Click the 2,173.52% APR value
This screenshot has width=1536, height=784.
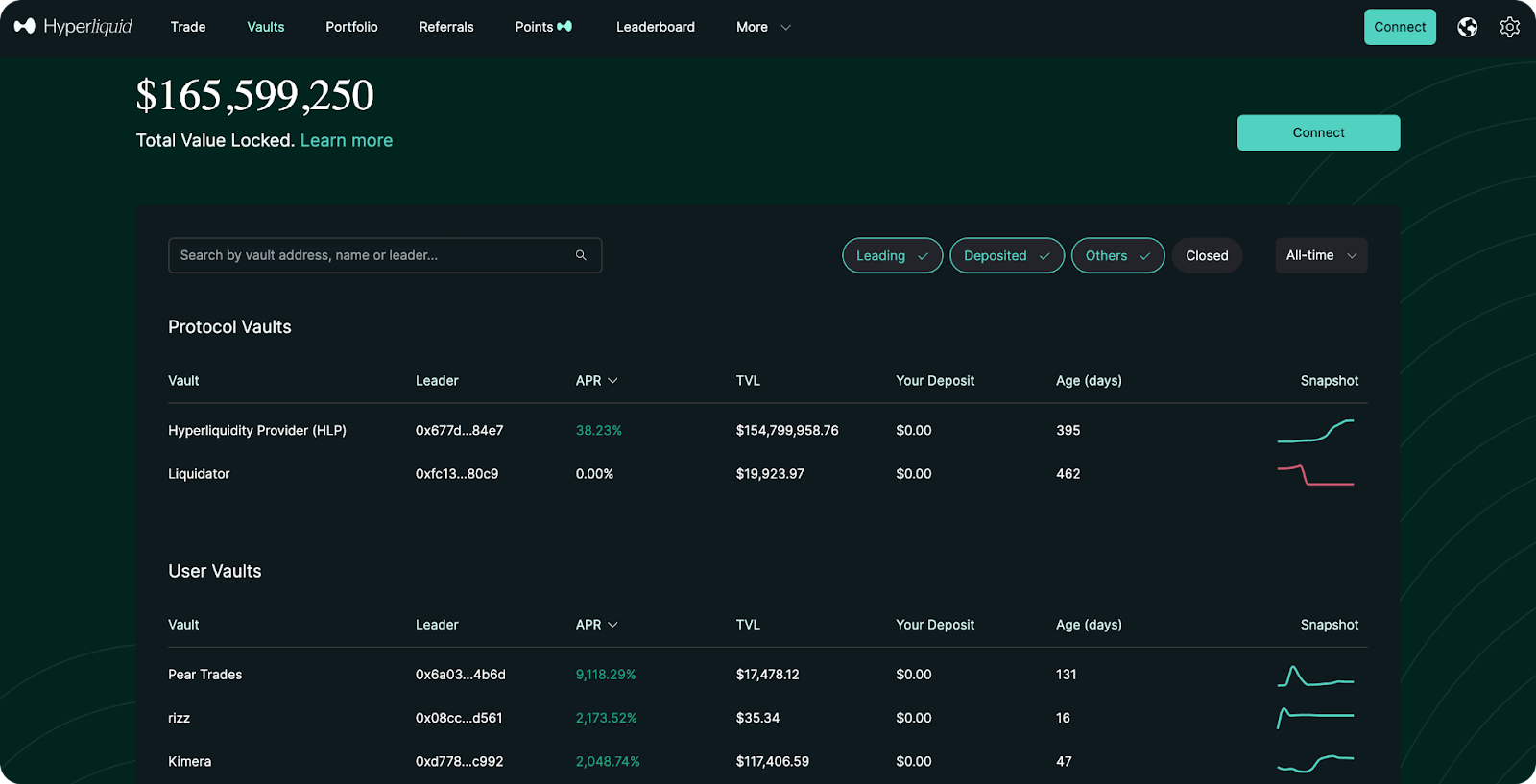click(x=607, y=718)
